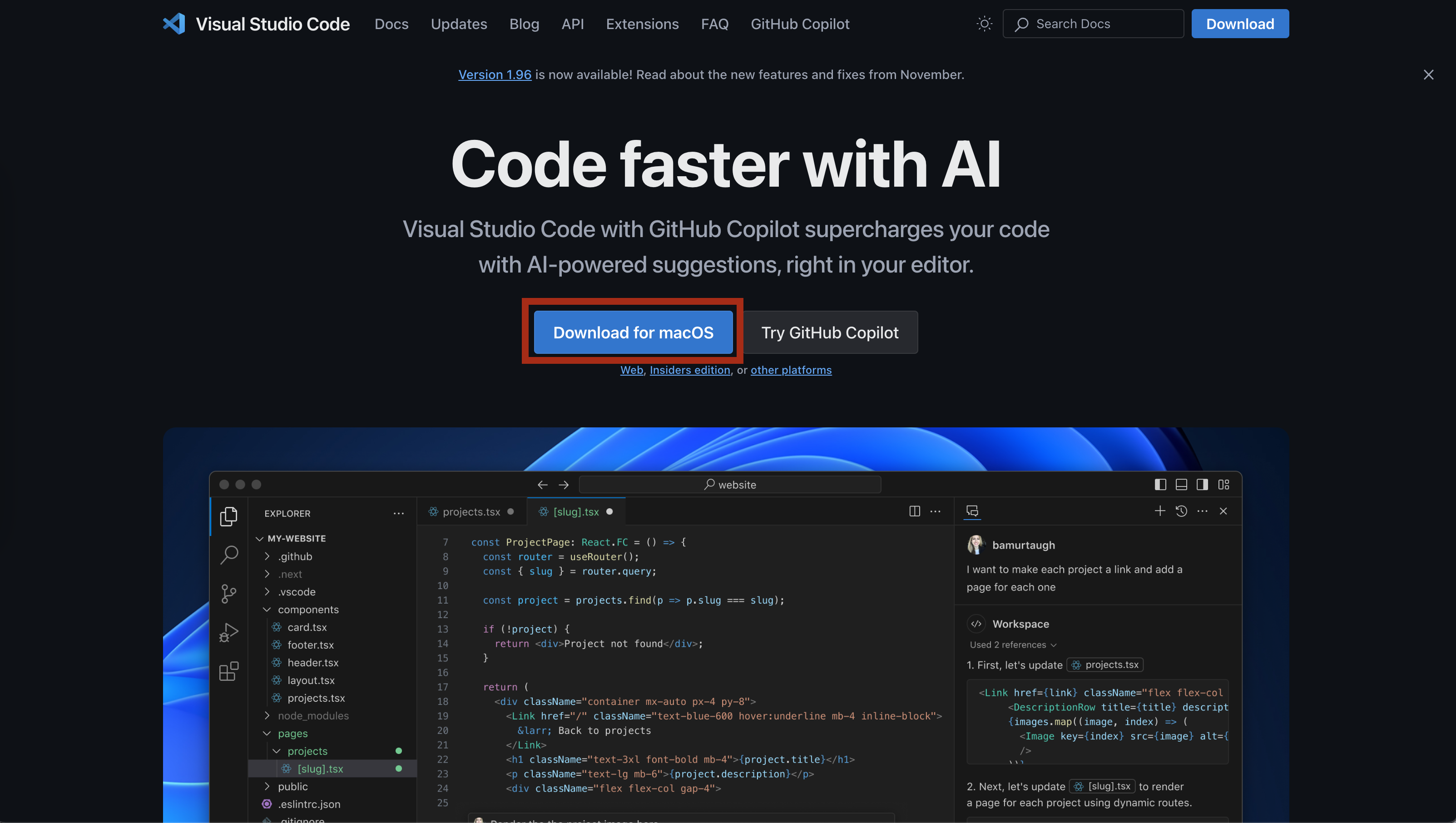
Task: Open the other platforms link
Action: [791, 370]
